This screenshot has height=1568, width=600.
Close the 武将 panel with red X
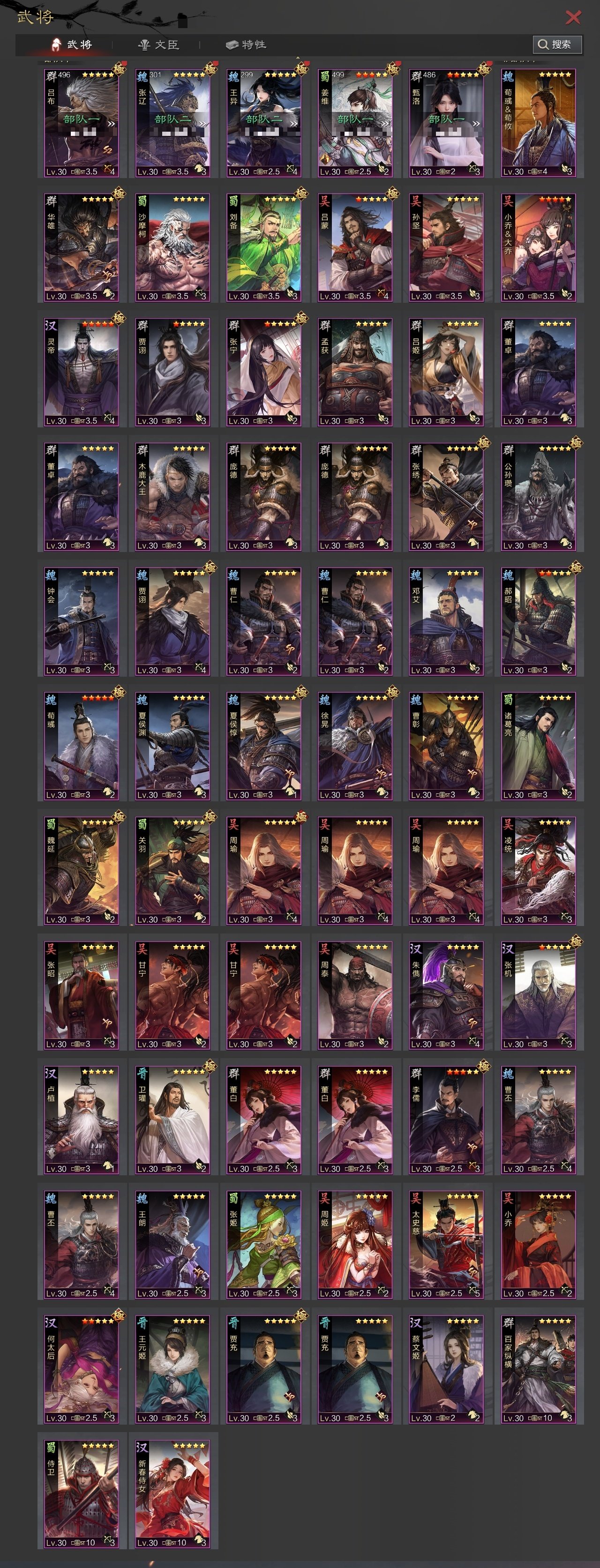pos(573,17)
